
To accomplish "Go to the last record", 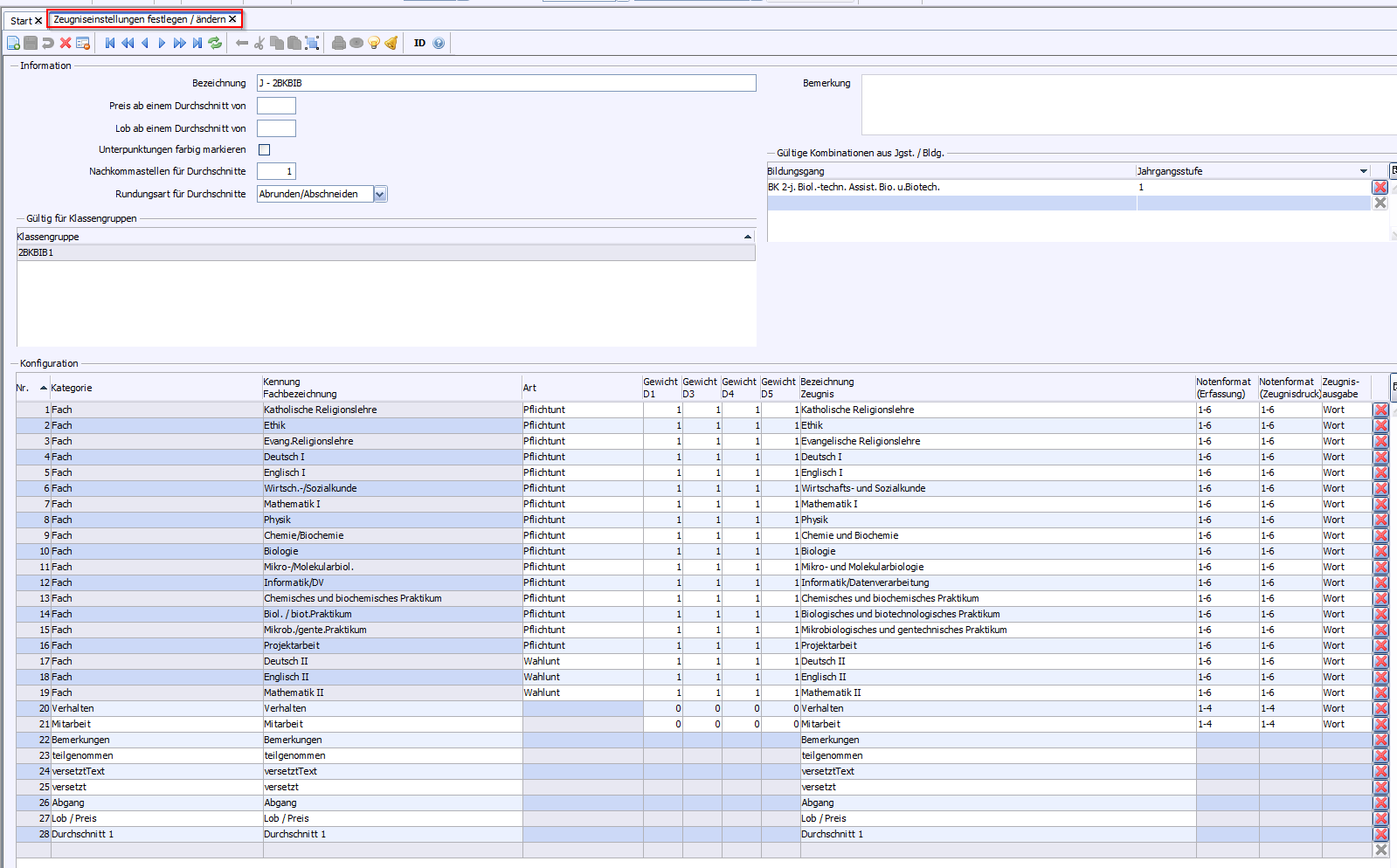I will click(x=197, y=43).
